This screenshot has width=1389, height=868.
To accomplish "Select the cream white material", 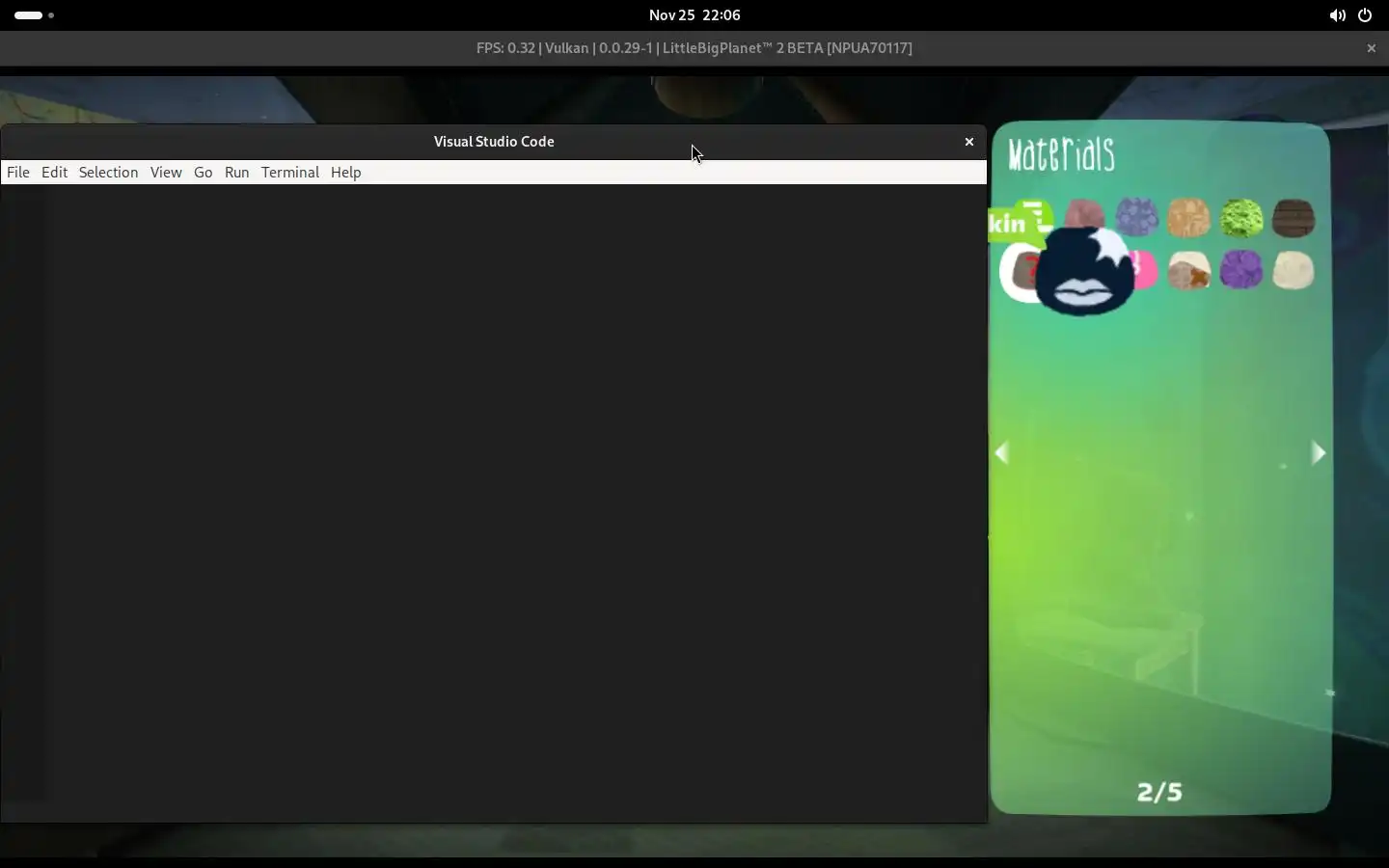I will click(x=1294, y=271).
